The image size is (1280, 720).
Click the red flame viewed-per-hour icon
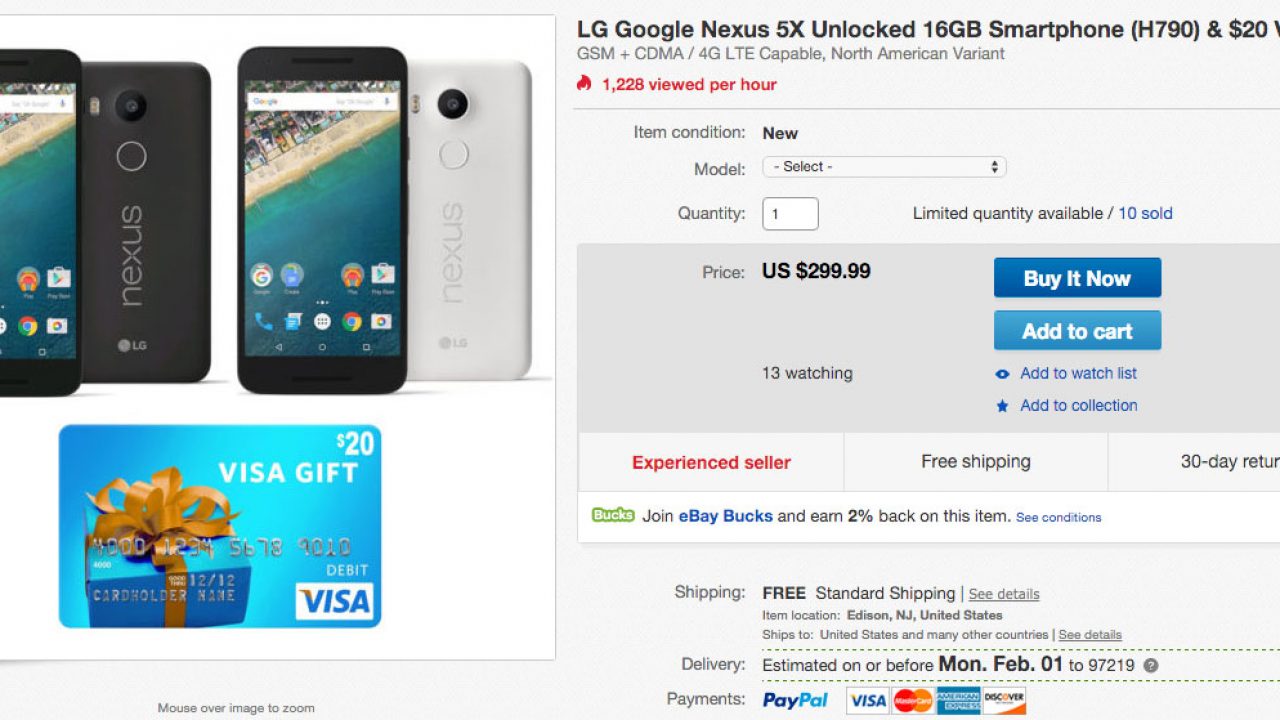click(585, 84)
